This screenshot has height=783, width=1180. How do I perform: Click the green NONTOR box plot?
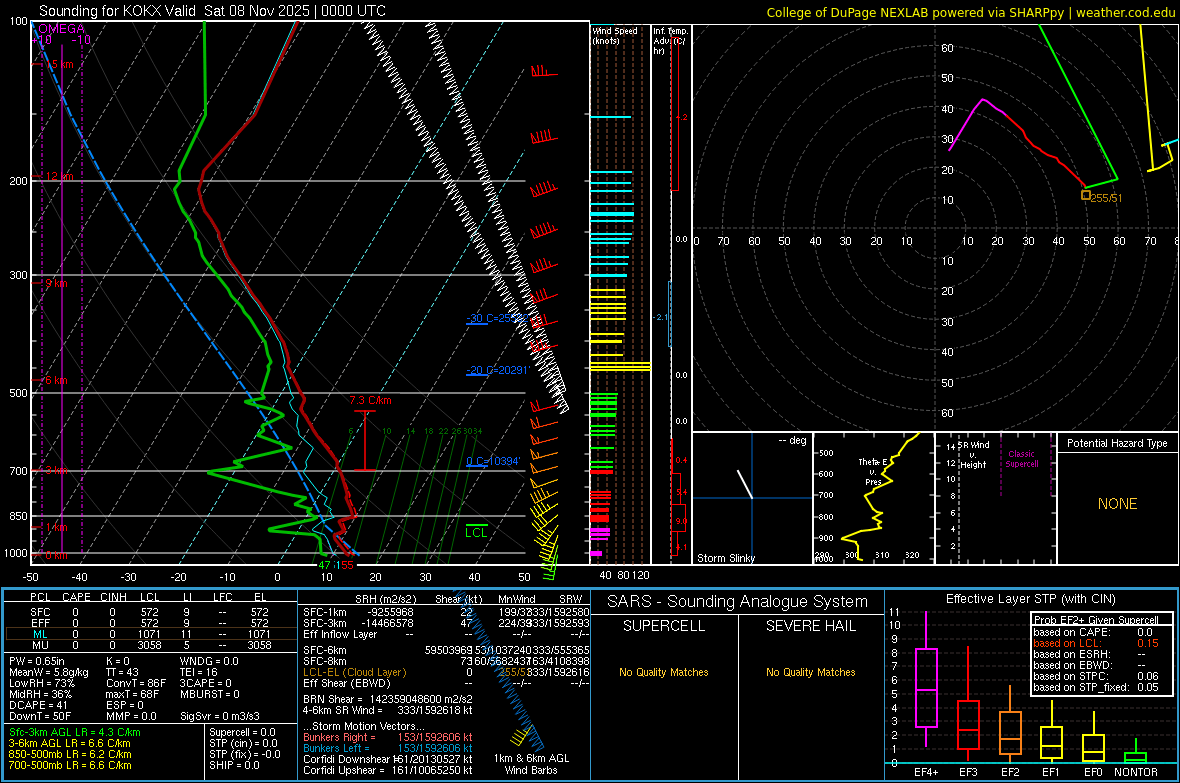click(x=1135, y=751)
